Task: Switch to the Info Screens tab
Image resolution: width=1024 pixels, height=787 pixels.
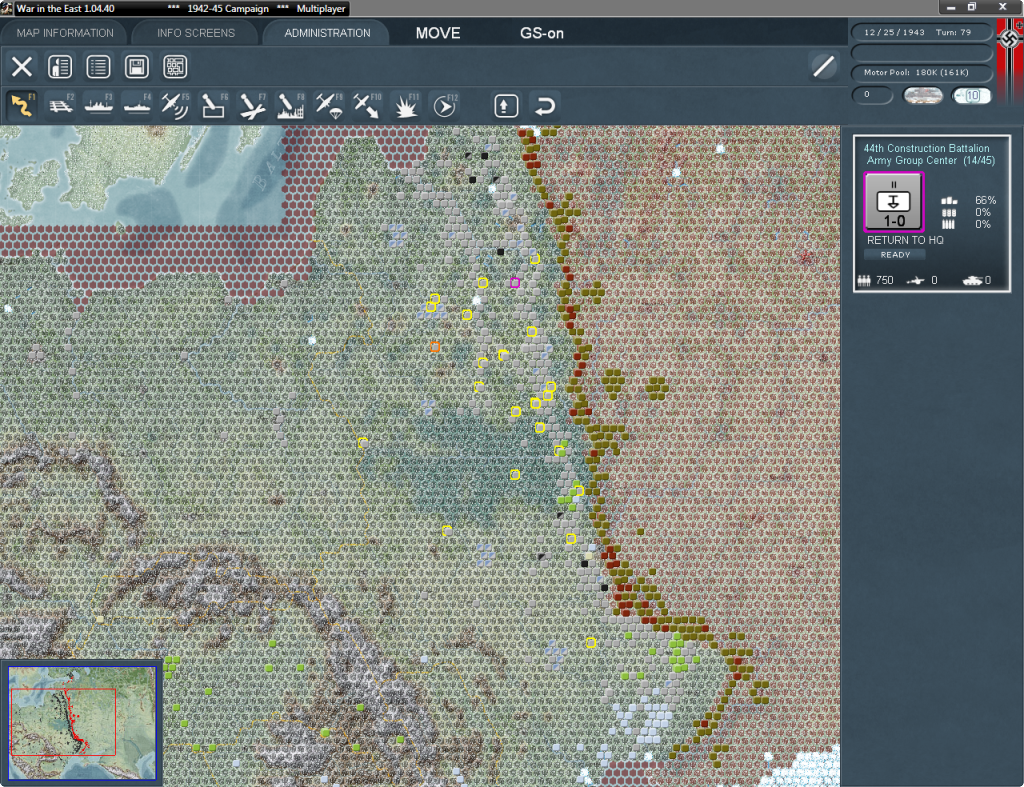Action: [x=195, y=33]
